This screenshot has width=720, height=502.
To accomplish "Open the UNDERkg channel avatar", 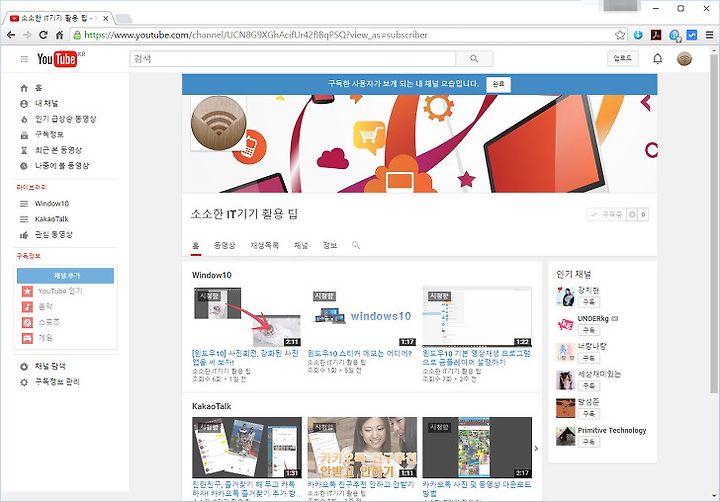I will click(x=565, y=325).
